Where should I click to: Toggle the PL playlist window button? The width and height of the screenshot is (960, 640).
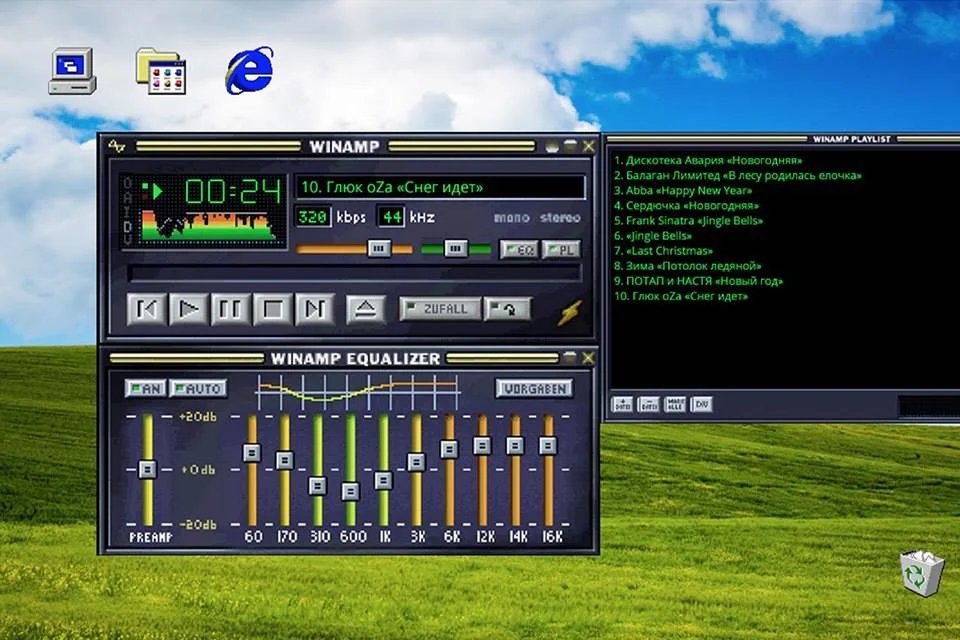tap(561, 249)
